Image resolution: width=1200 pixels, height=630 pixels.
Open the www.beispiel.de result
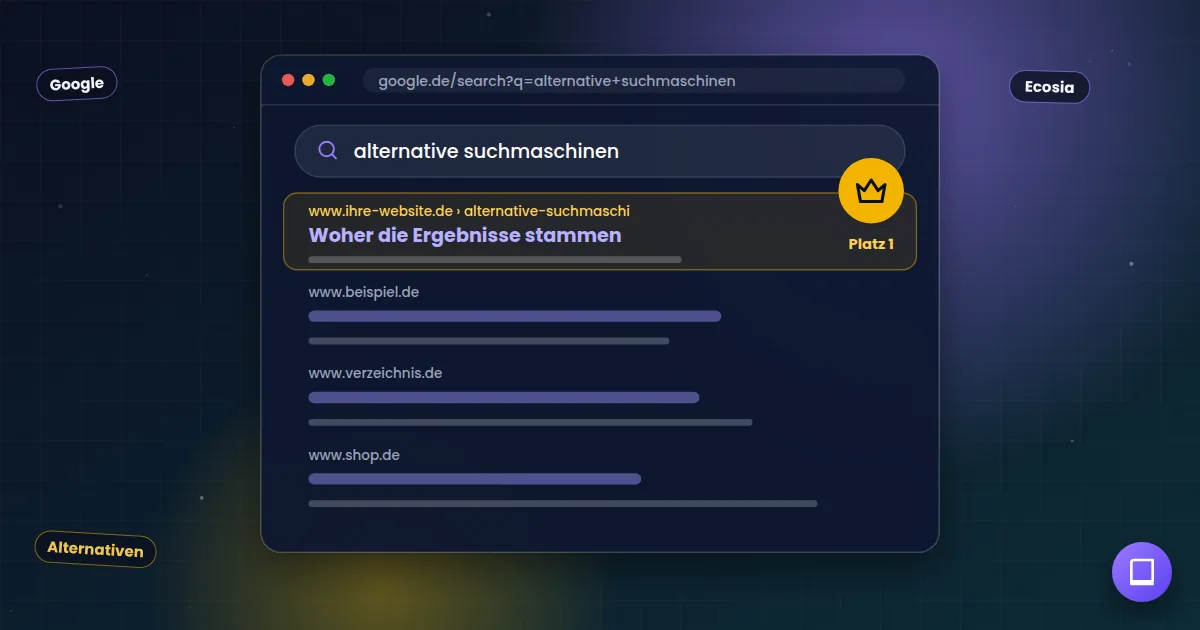point(363,292)
